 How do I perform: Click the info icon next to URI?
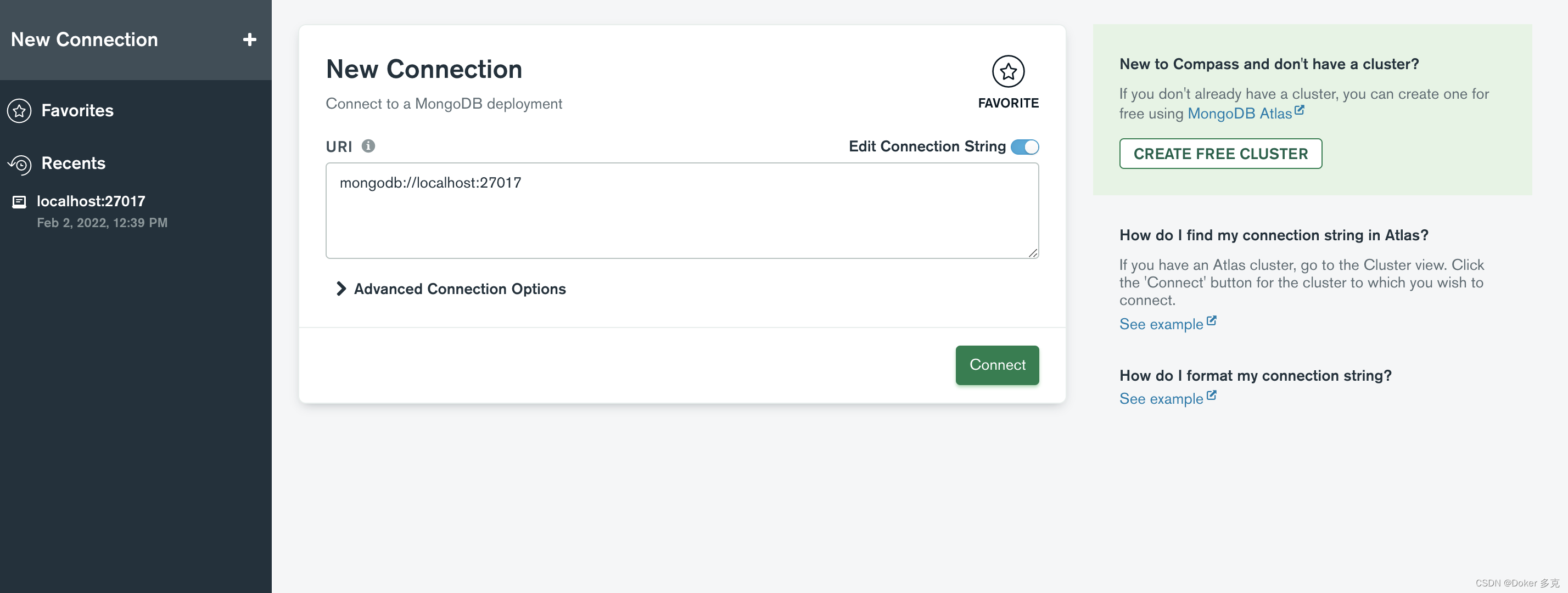click(369, 146)
